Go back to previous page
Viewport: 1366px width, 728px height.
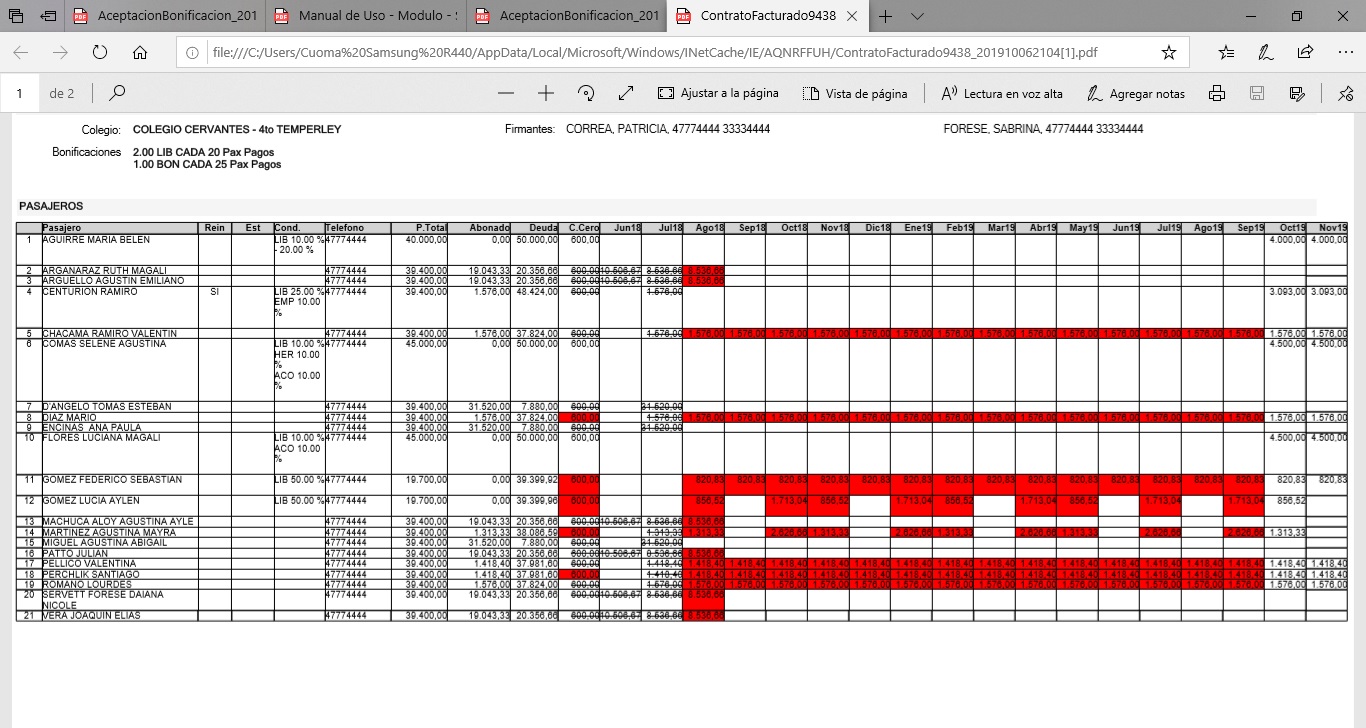click(21, 53)
